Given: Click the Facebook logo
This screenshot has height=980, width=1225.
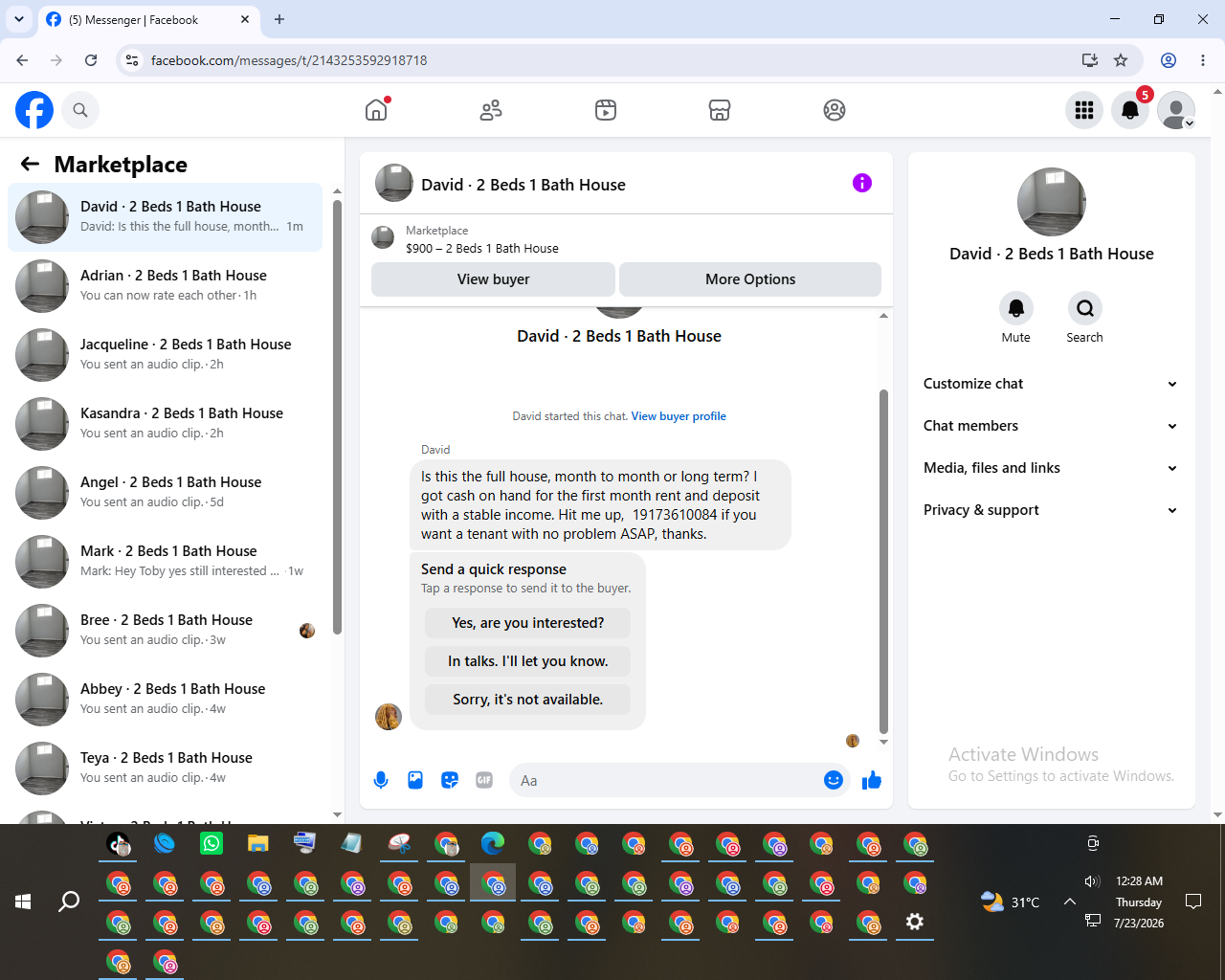Looking at the screenshot, I should [x=34, y=110].
